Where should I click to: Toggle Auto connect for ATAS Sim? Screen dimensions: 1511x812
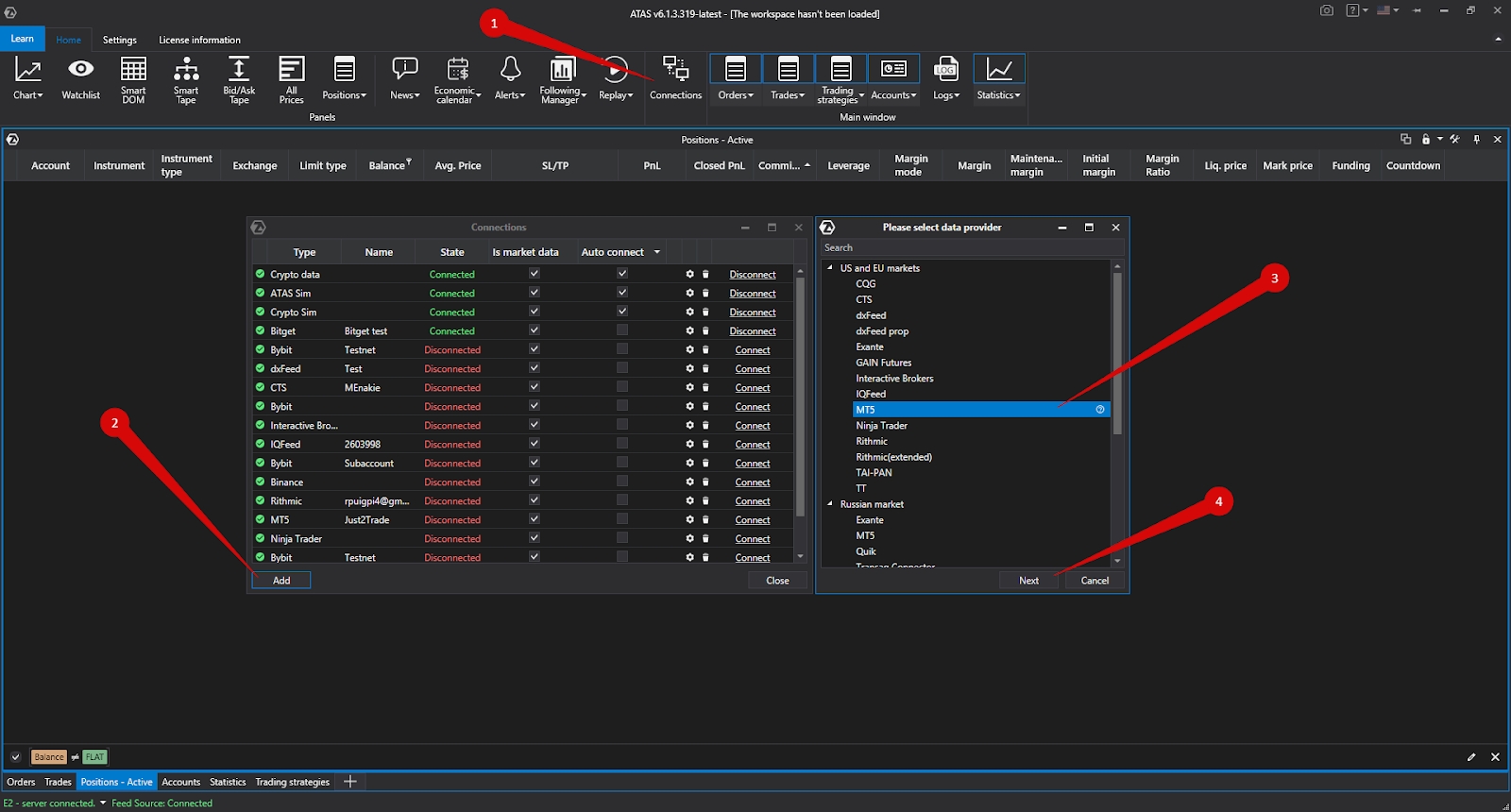622,293
